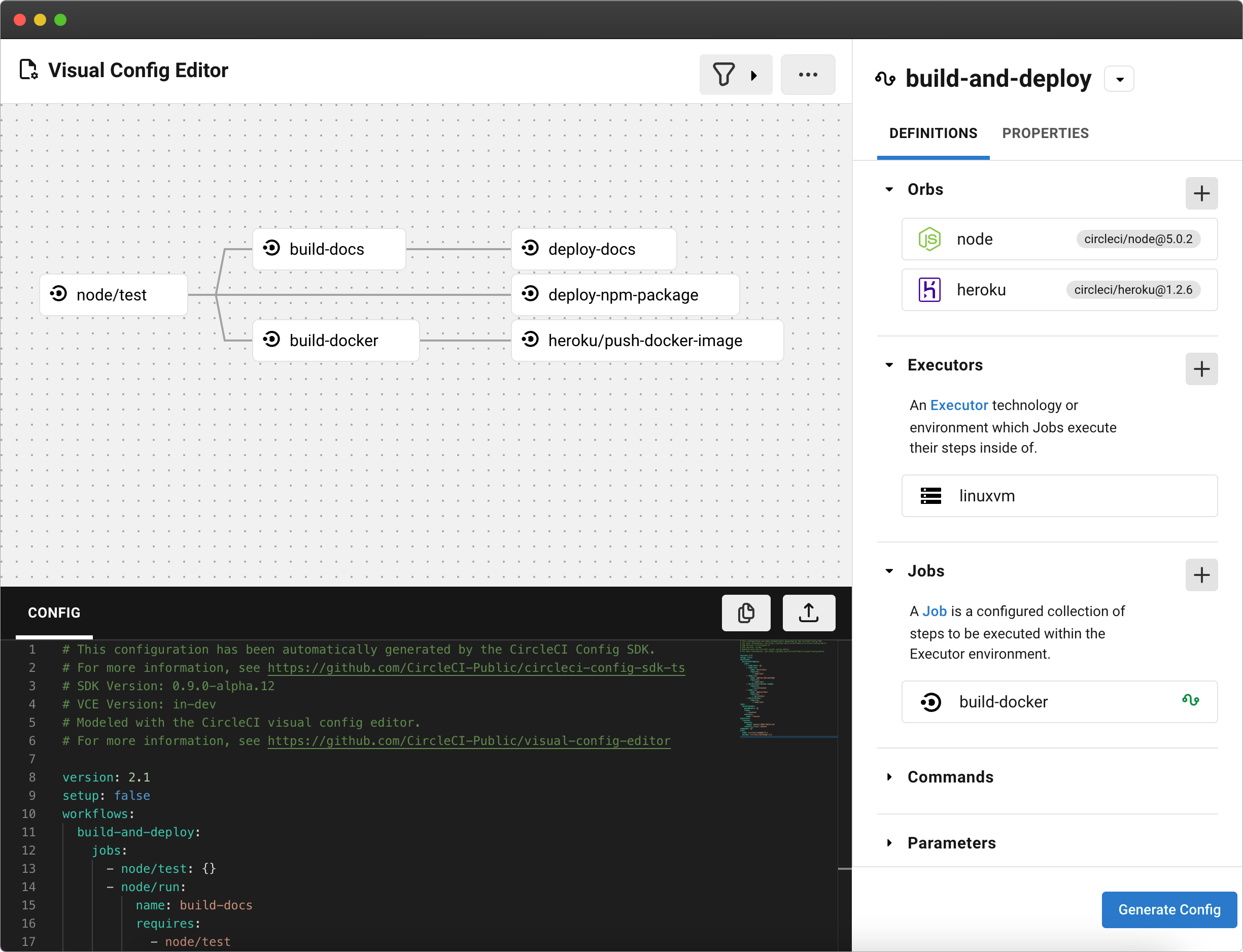Screen dimensions: 1243x952
Task: Add a new executor with plus button
Action: tap(1201, 369)
